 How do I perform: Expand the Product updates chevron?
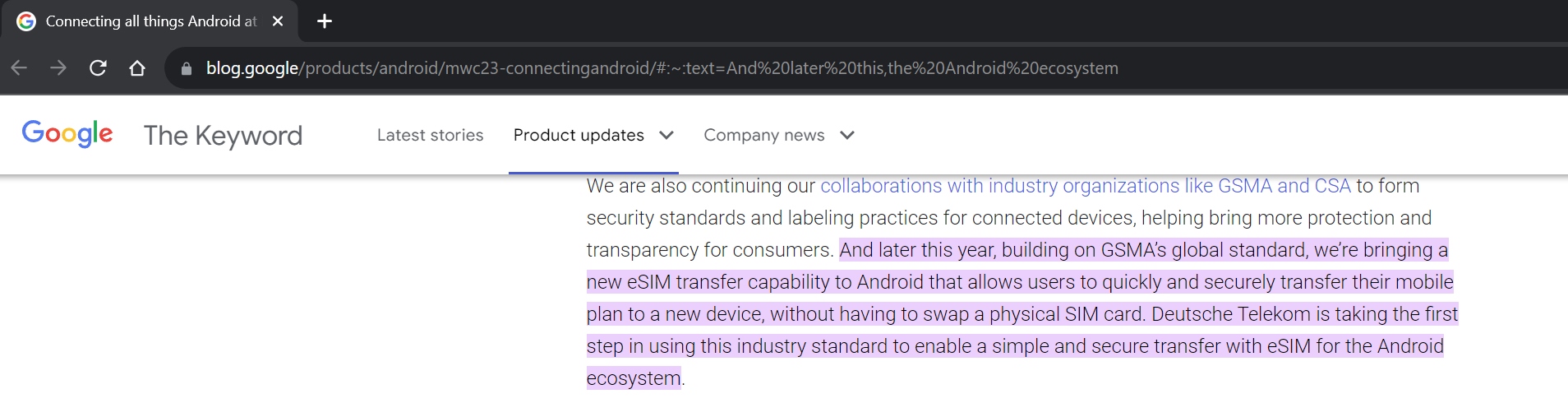666,135
